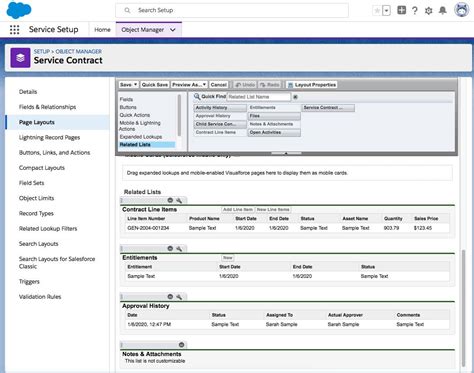Click the Open Activities palette item
474x373 pixels.
pyautogui.click(x=274, y=132)
